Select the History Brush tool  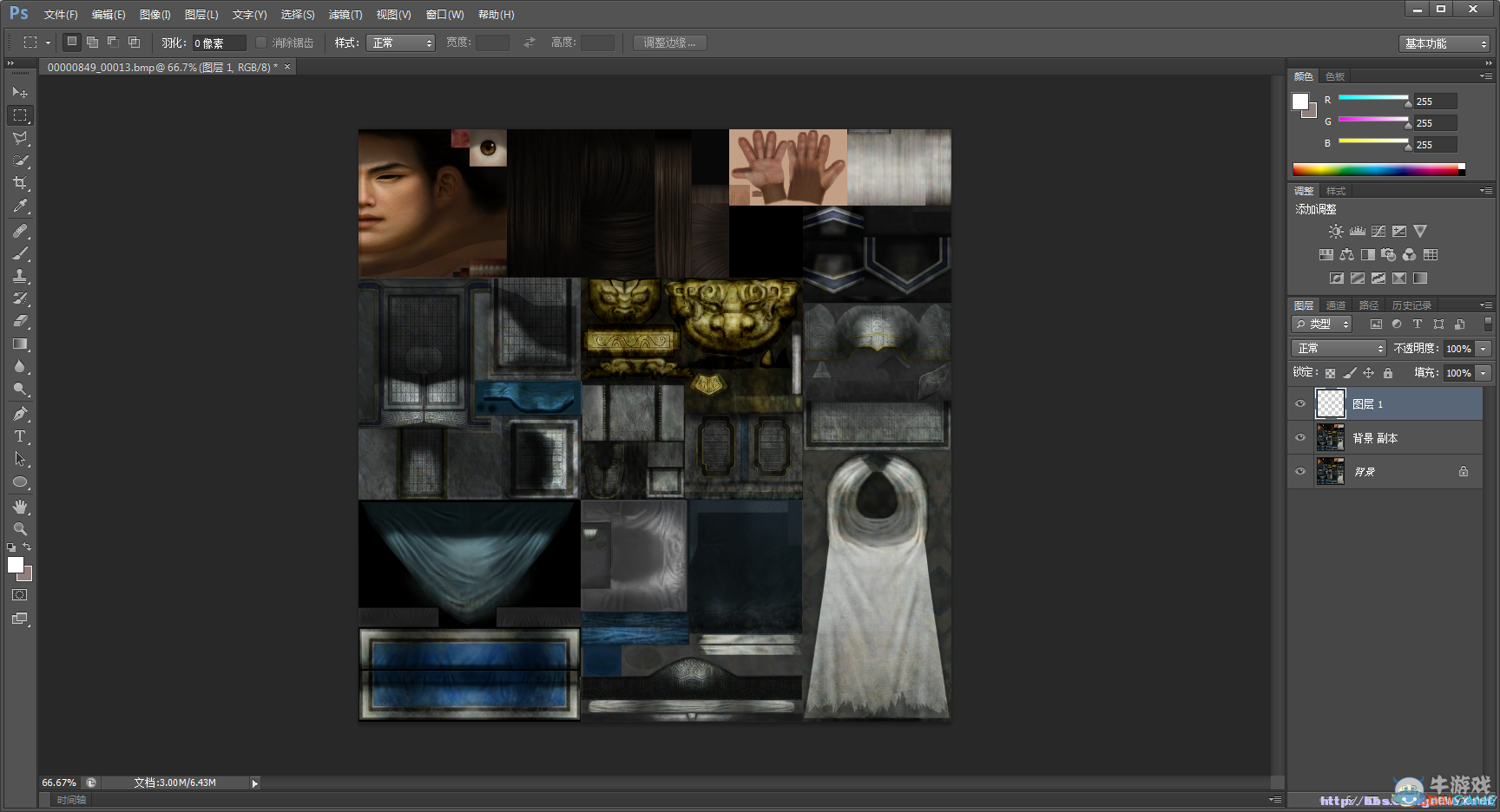coord(20,298)
